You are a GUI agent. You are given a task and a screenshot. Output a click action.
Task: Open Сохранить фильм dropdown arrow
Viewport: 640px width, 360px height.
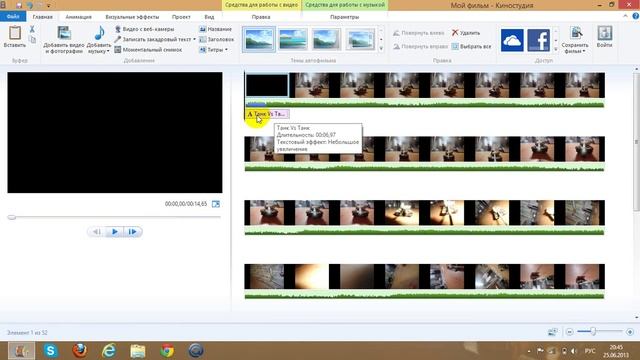pos(584,52)
